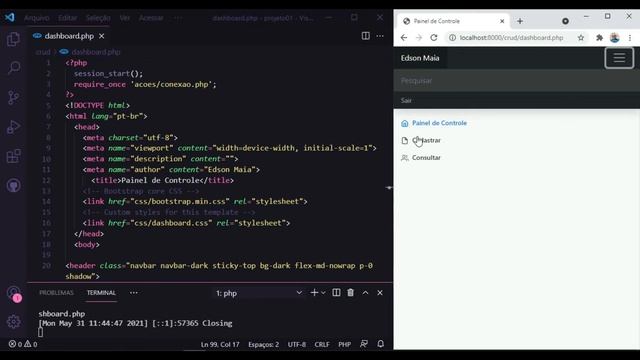
Task: Open the browser profile avatar
Action: (x=615, y=38)
